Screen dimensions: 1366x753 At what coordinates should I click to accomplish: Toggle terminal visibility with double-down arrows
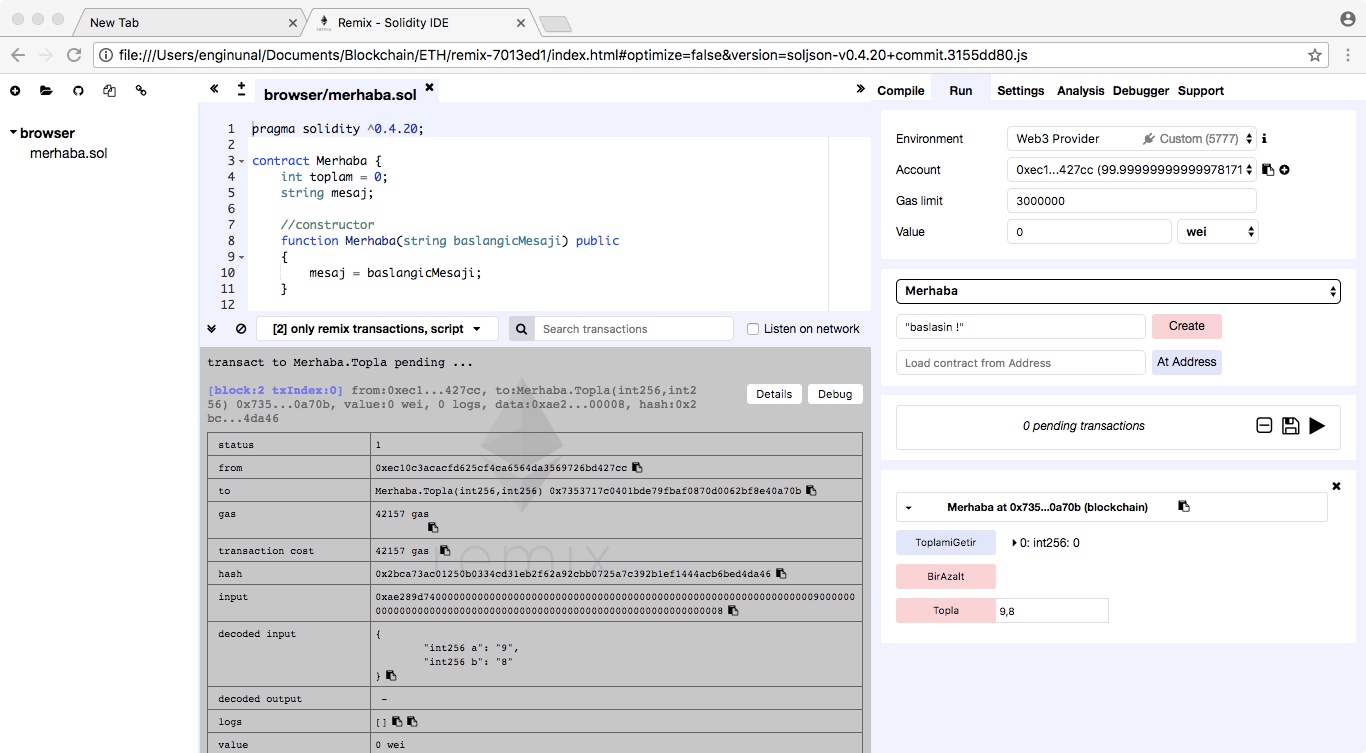(x=212, y=329)
